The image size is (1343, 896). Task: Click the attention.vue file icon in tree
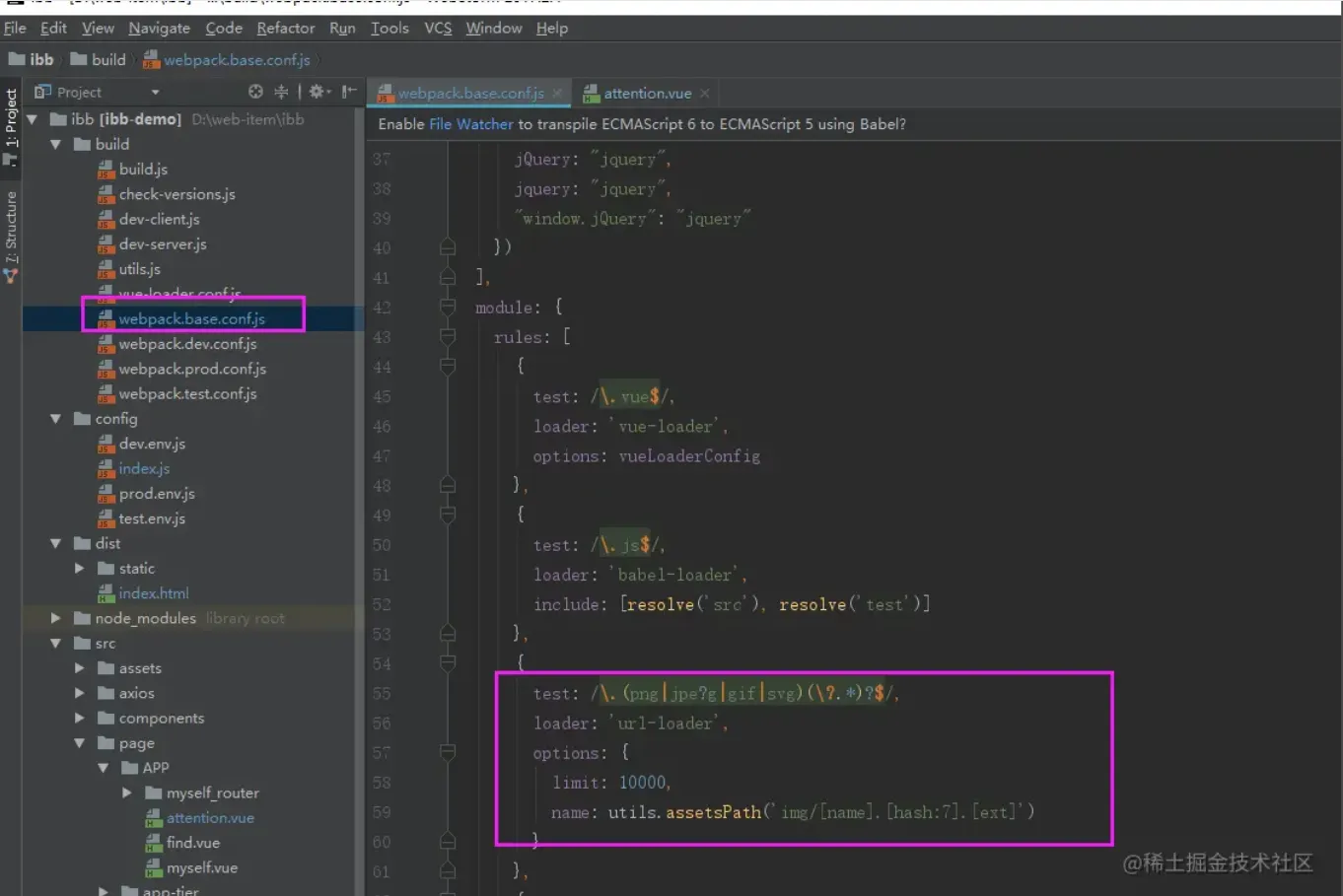point(154,818)
